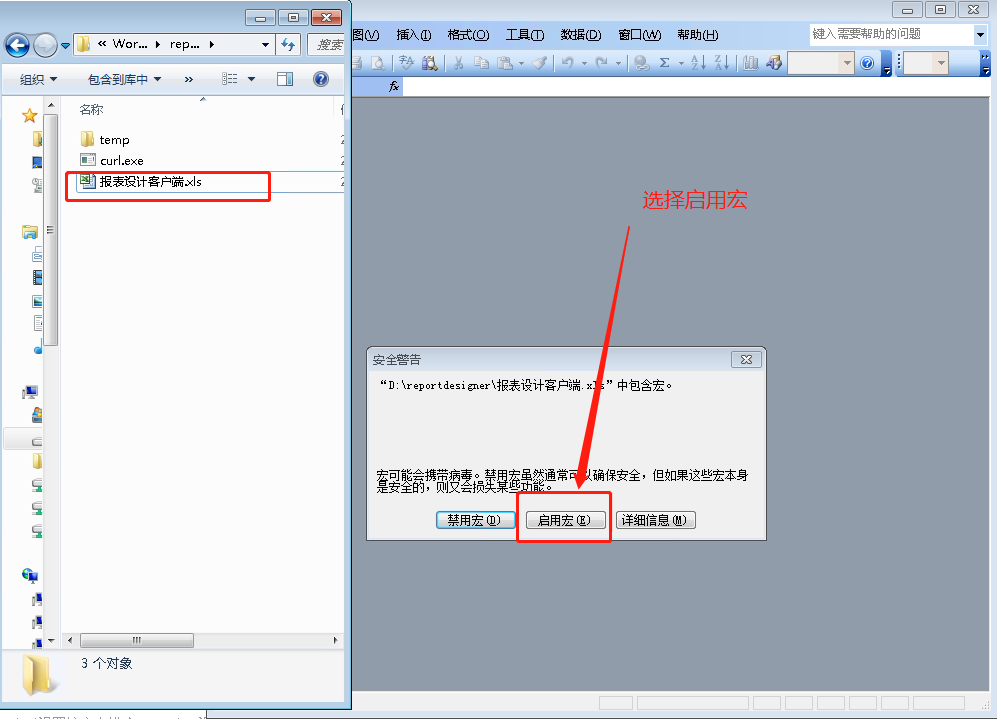Open the Zoom combo box in Excel toolbar
Screen dimensions: 1001x723
point(820,63)
